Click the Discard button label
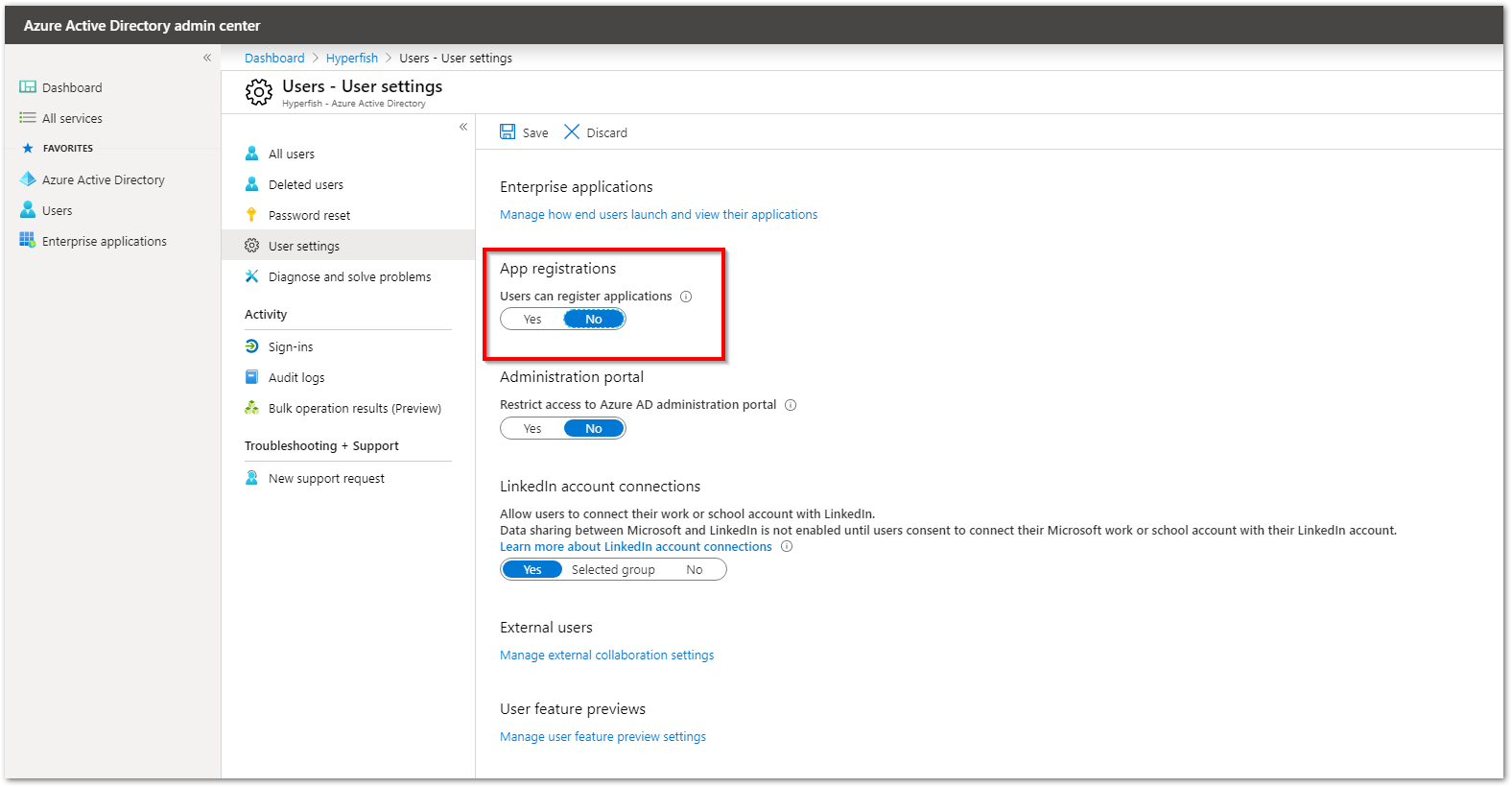Screen dimensions: 1512x787 607,133
